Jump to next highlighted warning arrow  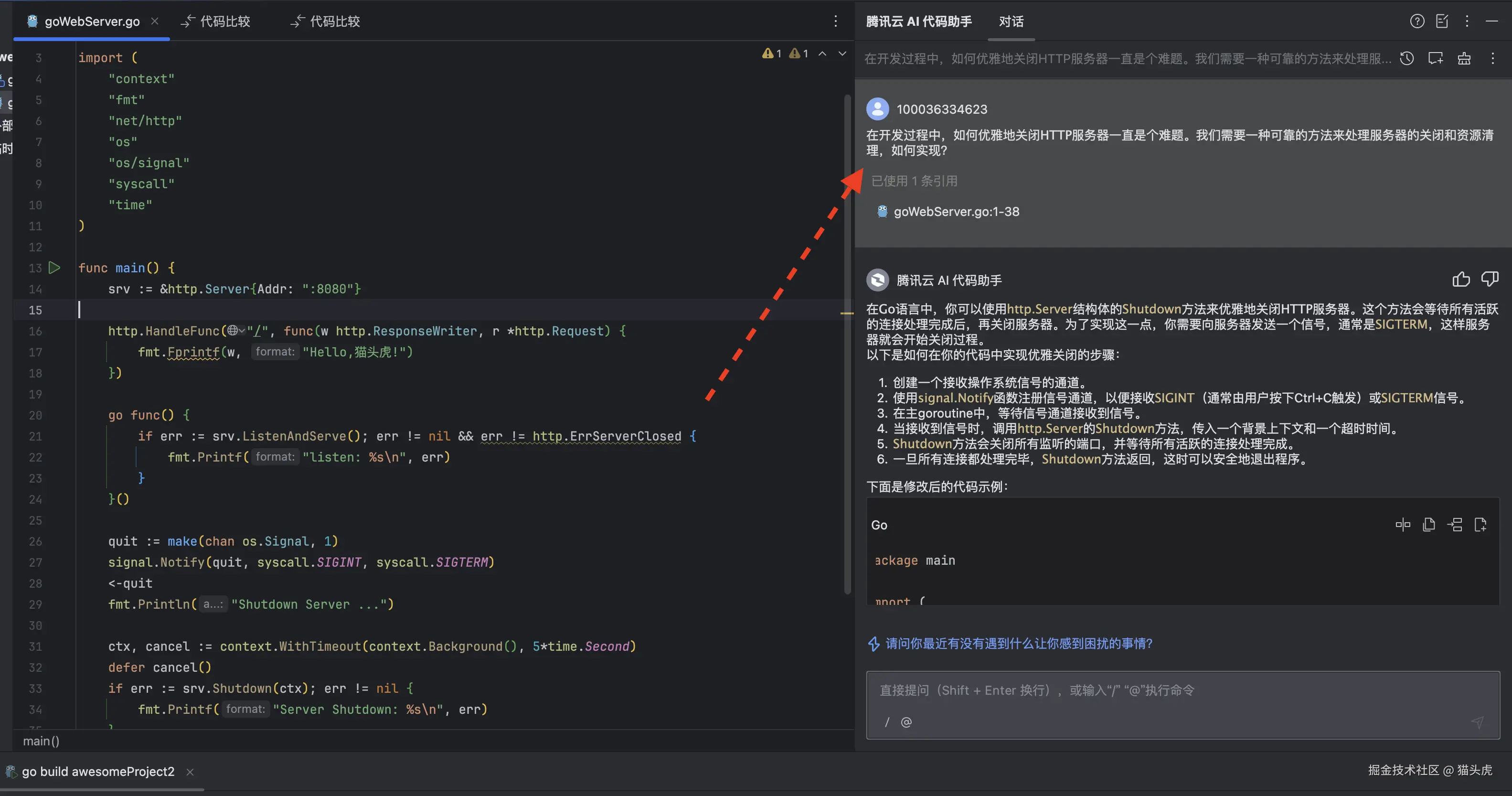pyautogui.click(x=842, y=54)
